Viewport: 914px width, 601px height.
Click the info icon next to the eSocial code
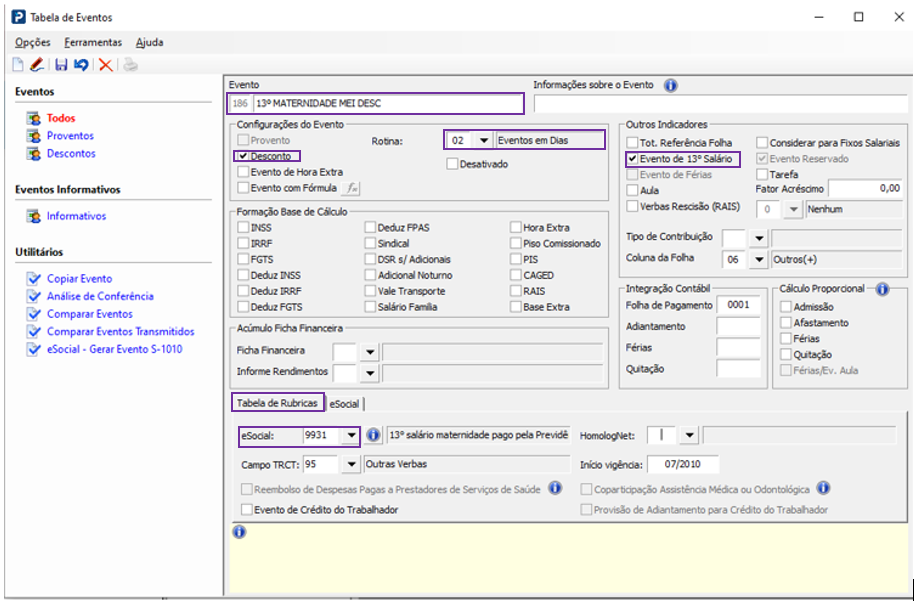pyautogui.click(x=373, y=435)
